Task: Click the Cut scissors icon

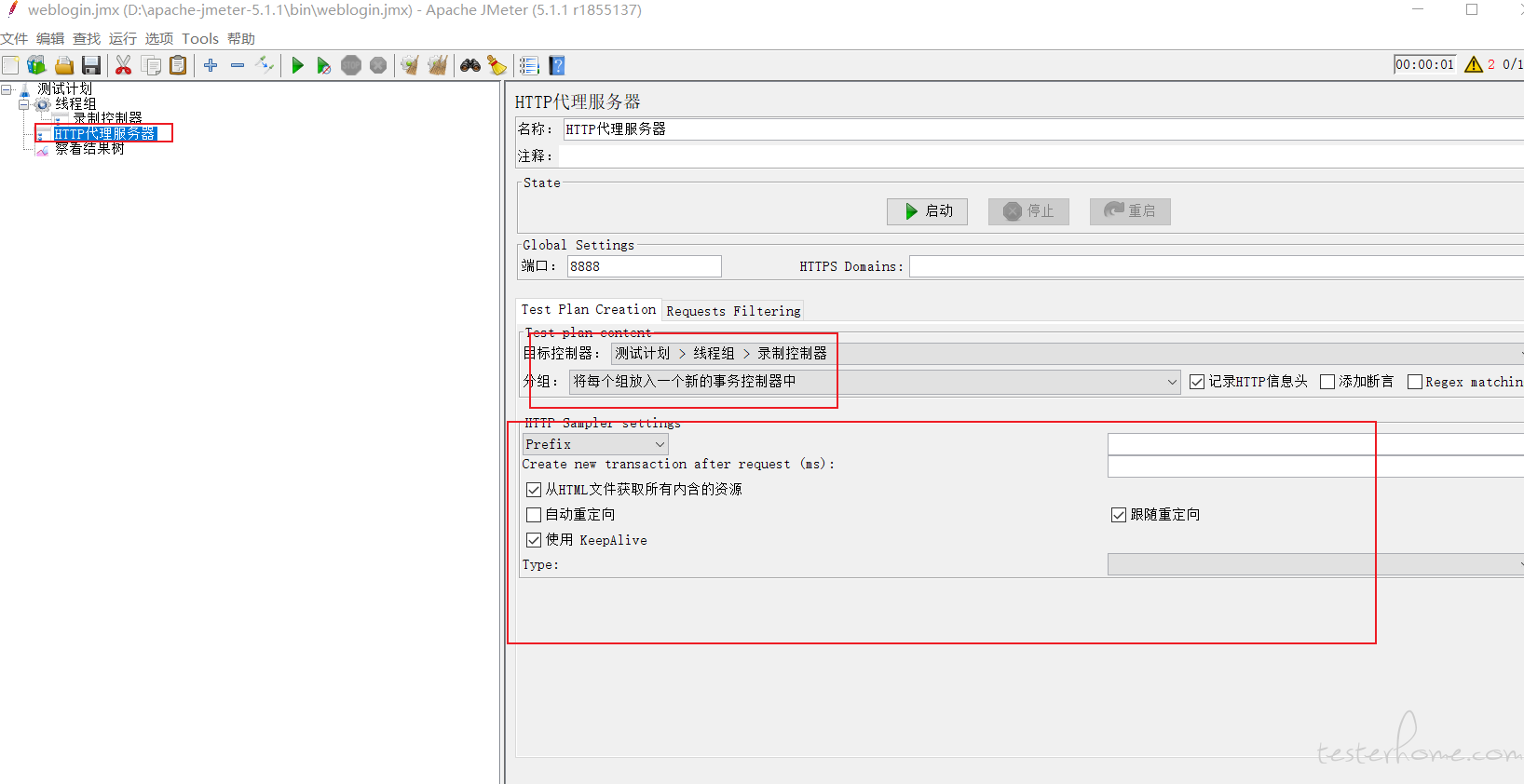Action: pyautogui.click(x=123, y=65)
